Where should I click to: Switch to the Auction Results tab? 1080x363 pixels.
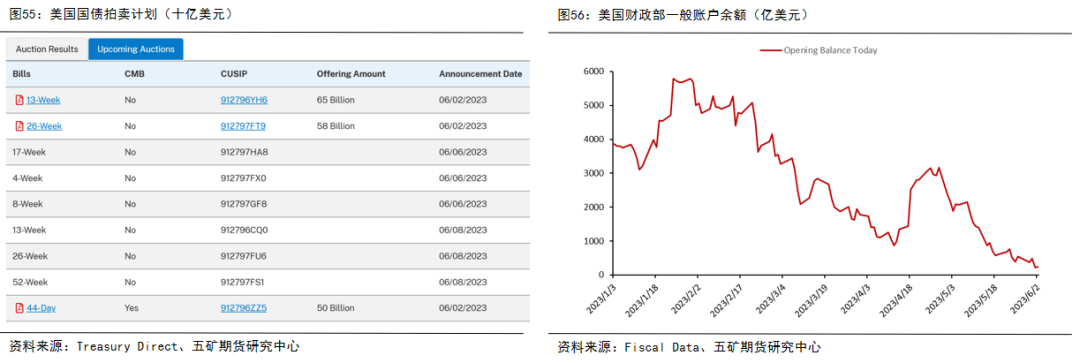point(48,50)
